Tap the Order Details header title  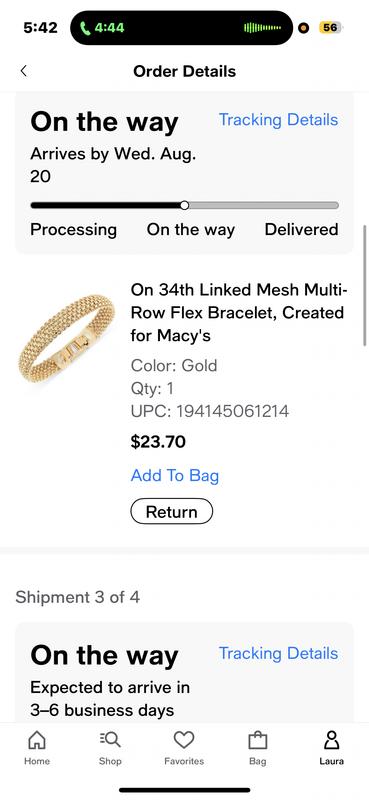(x=184, y=71)
